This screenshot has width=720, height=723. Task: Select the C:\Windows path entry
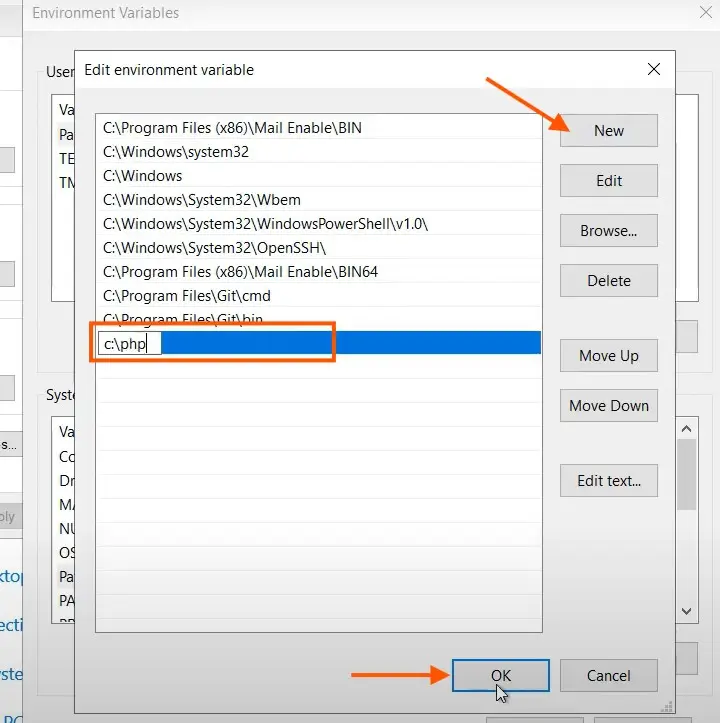pyautogui.click(x=319, y=176)
